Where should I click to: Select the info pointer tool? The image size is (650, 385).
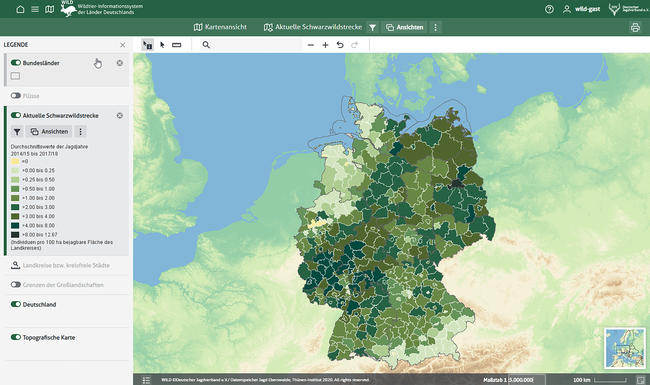tap(148, 45)
